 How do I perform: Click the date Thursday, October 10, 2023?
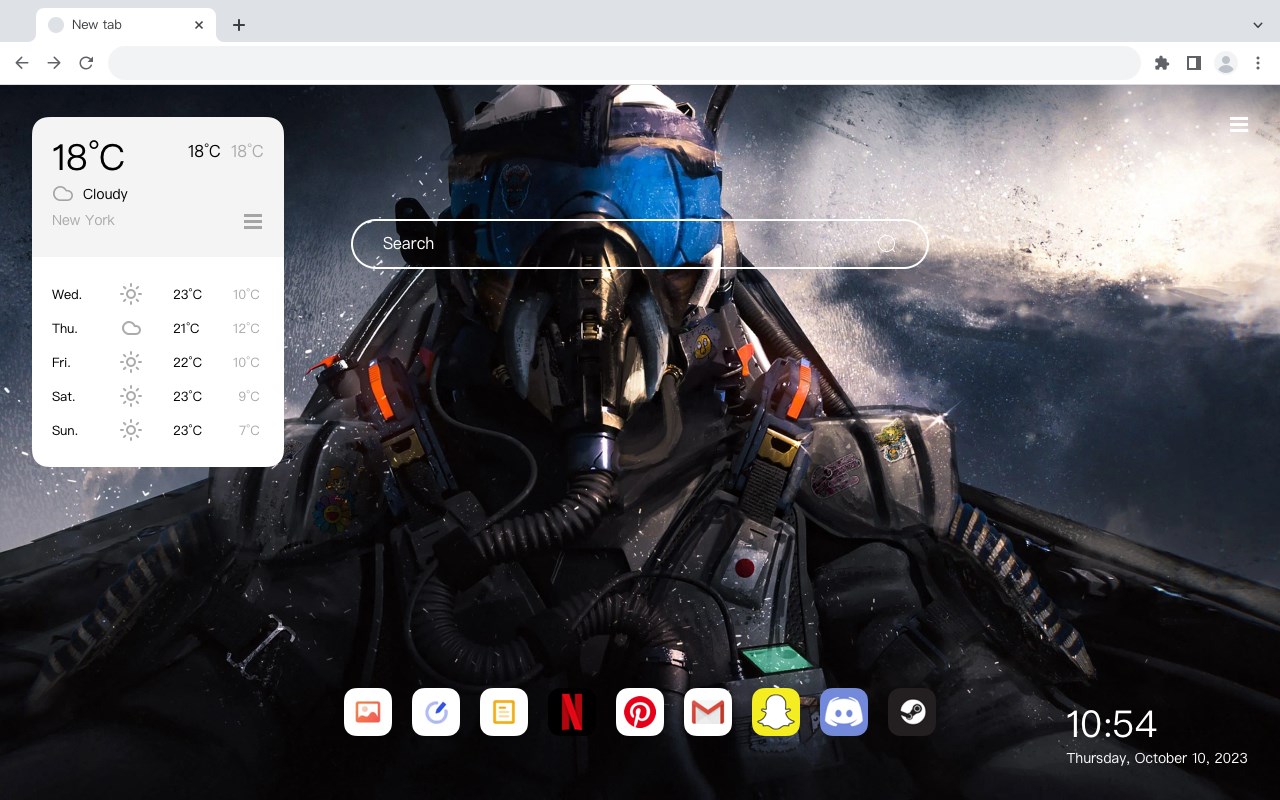point(1157,758)
